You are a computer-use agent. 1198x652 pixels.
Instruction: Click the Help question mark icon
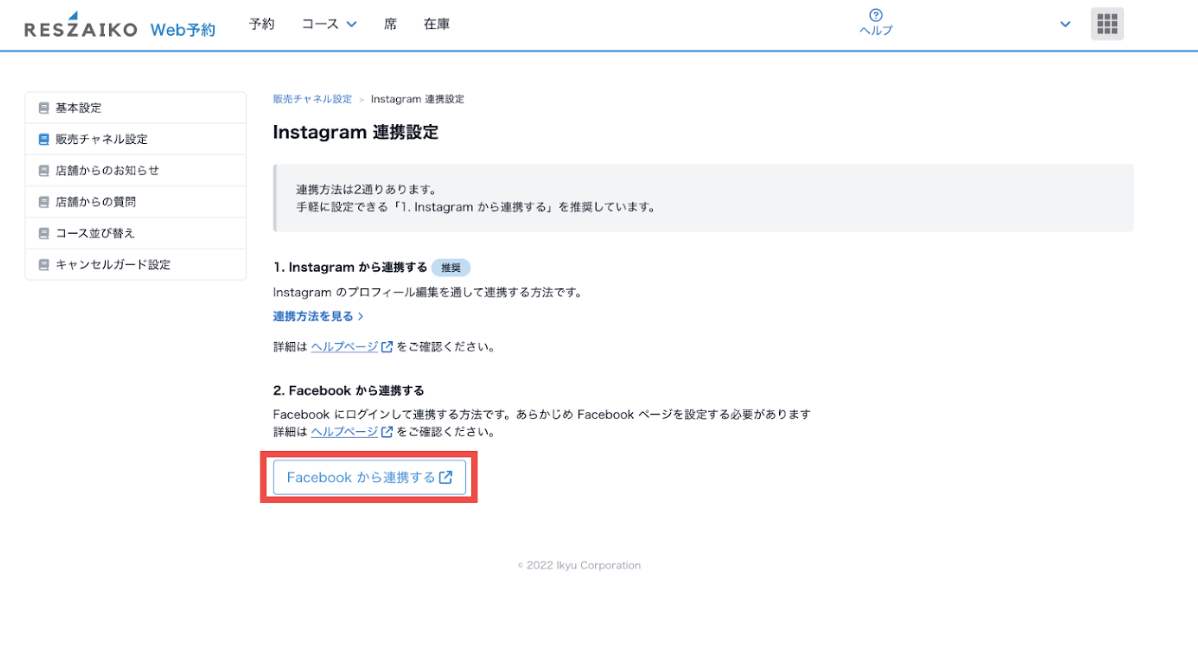[x=876, y=15]
